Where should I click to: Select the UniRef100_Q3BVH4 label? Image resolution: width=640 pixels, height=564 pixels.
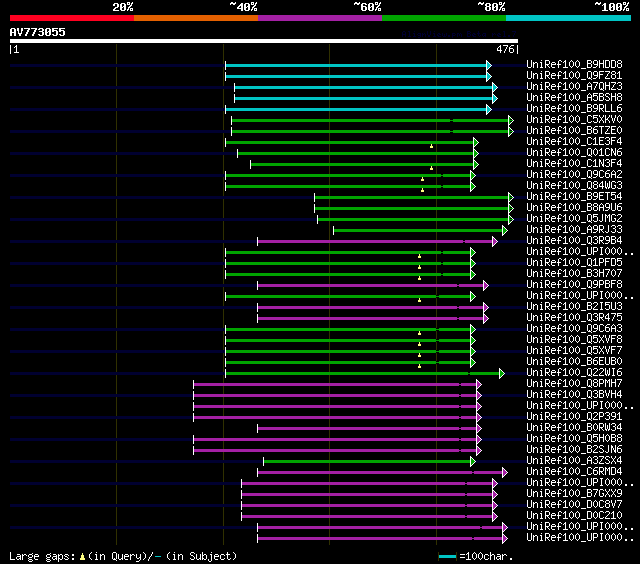574,395
